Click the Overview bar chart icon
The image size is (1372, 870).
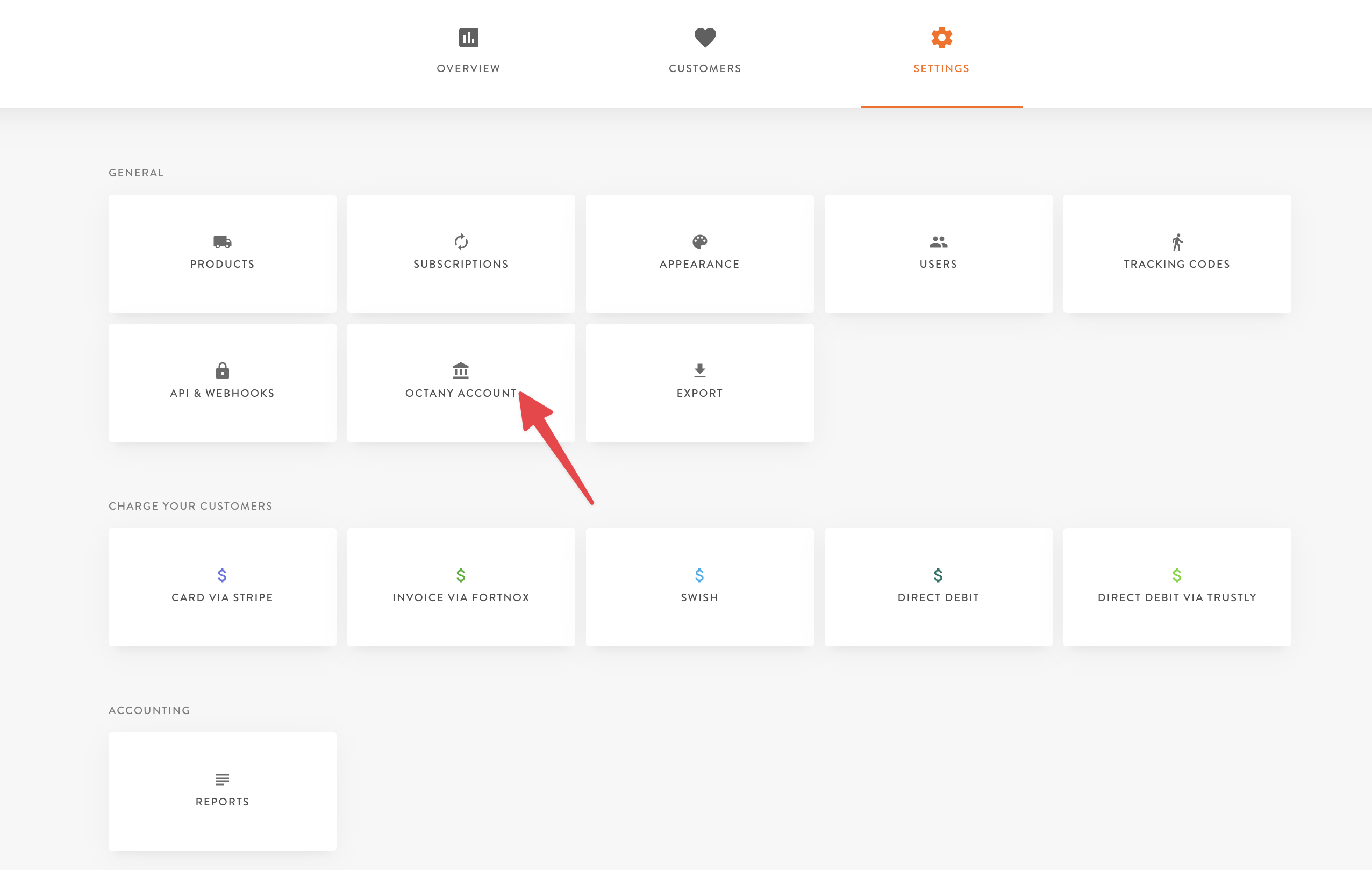tap(468, 38)
